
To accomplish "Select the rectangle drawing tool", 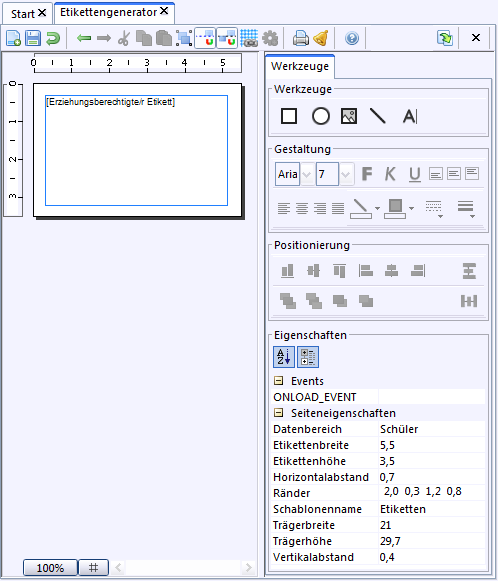I will coord(289,116).
